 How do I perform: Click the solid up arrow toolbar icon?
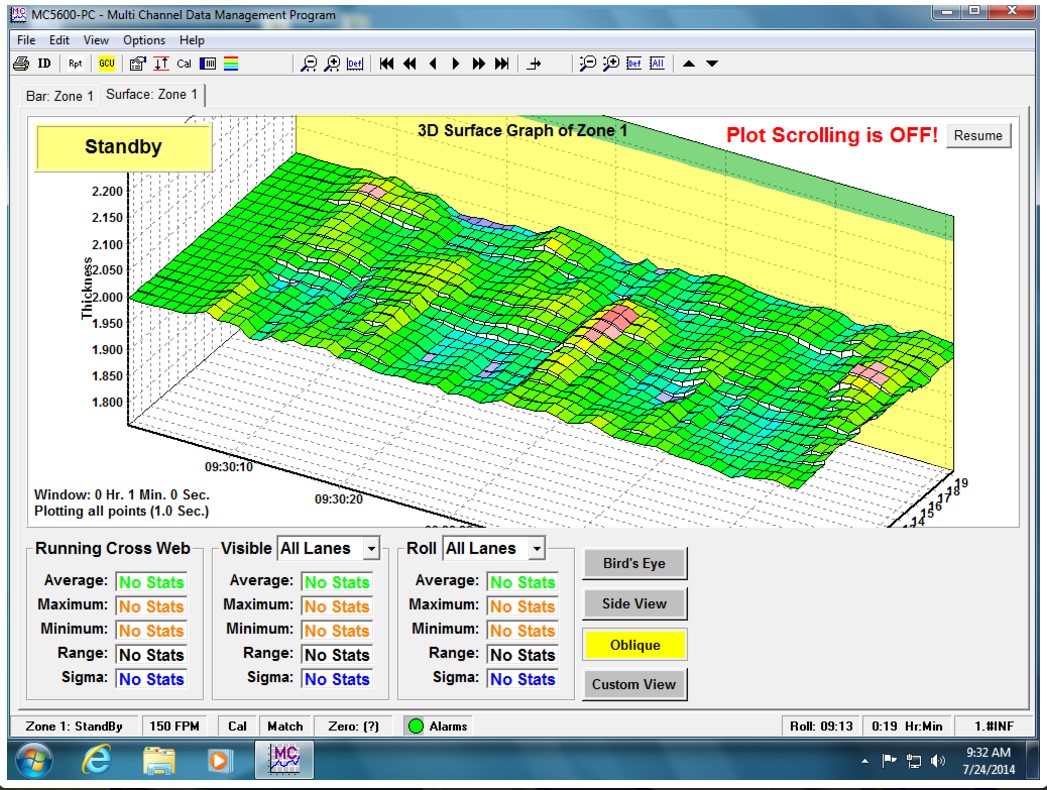pyautogui.click(x=689, y=64)
